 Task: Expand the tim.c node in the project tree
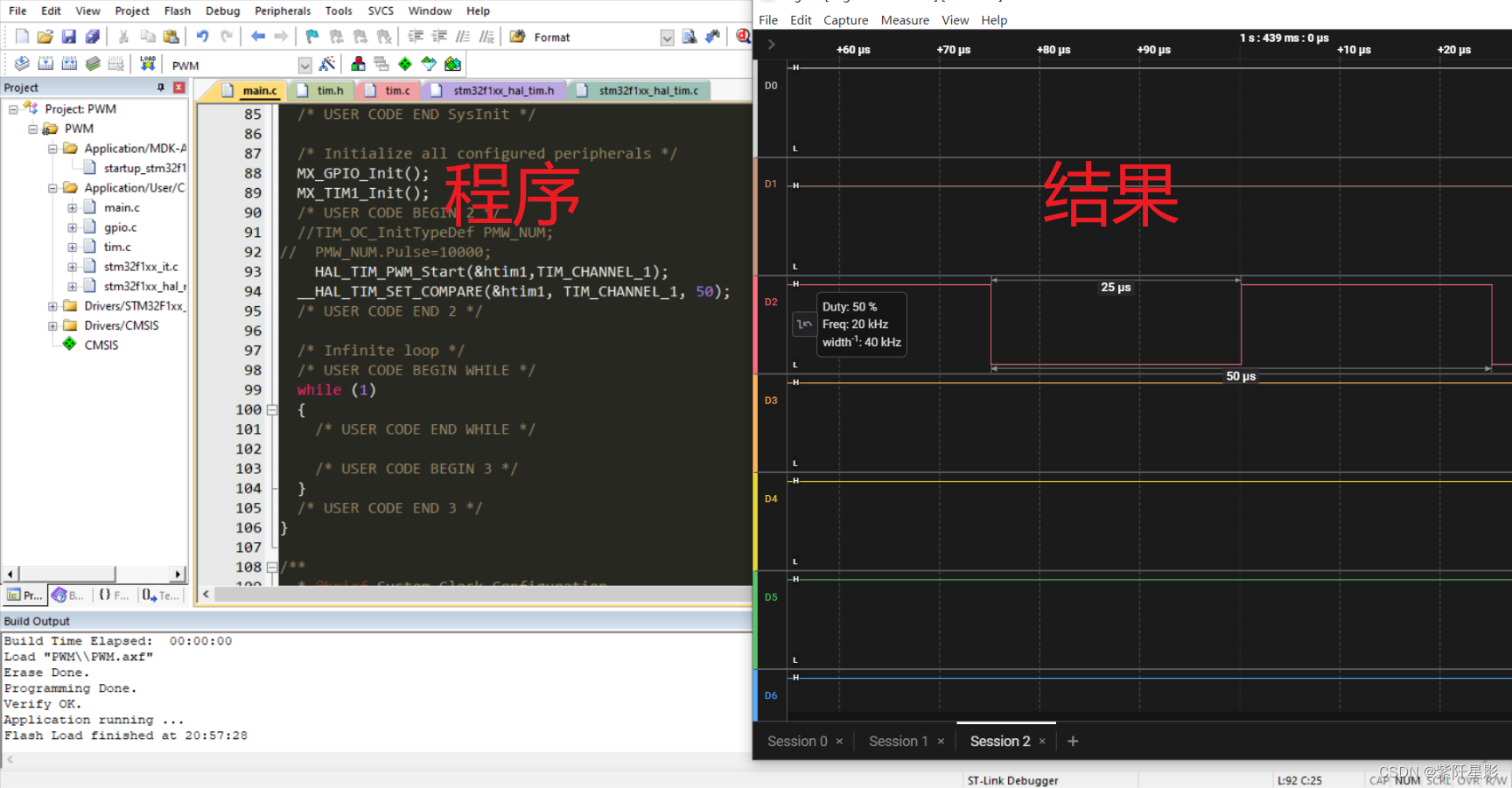coord(73,247)
